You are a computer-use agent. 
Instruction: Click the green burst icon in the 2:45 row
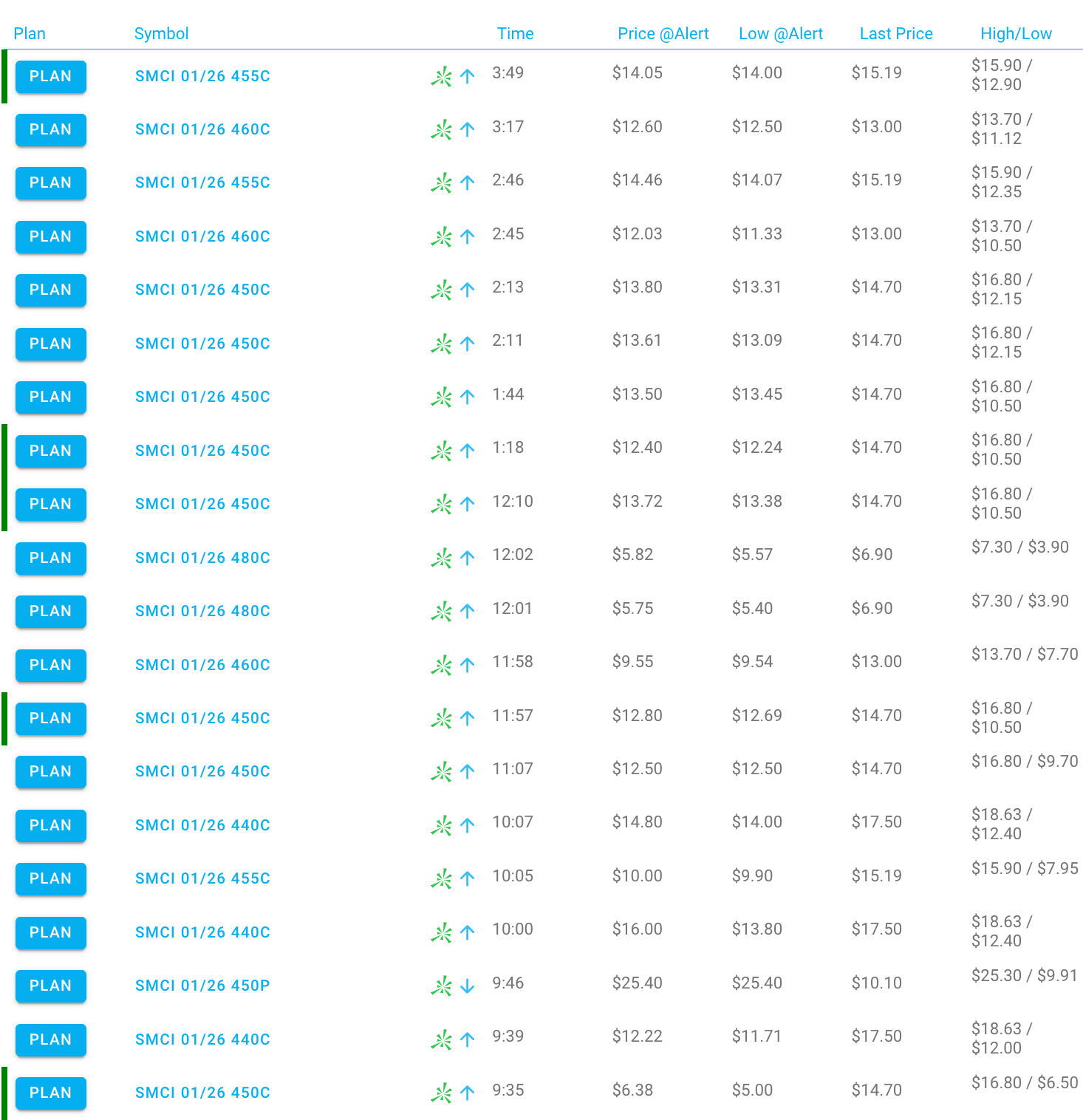[442, 237]
